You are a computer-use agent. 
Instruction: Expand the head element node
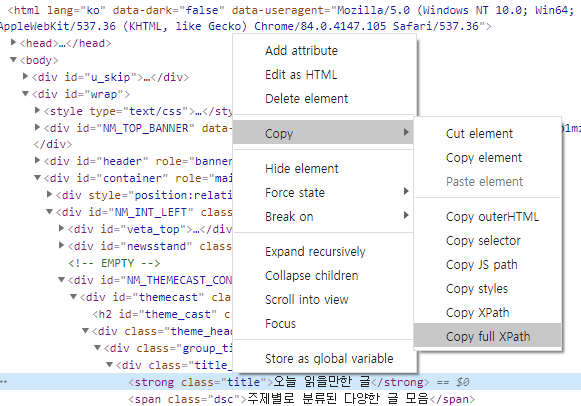coord(14,42)
